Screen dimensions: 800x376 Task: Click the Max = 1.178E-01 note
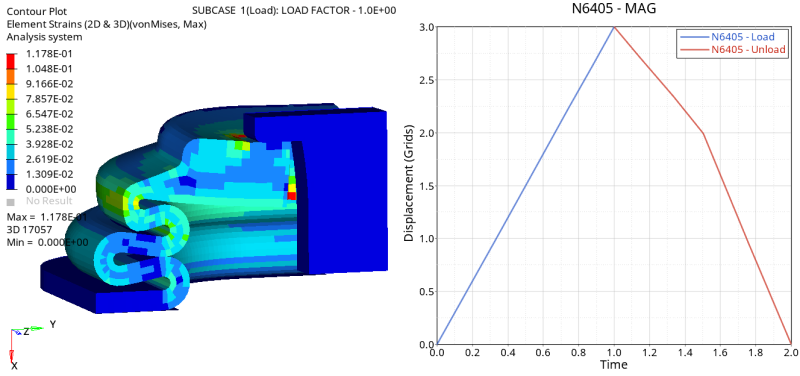coord(47,218)
